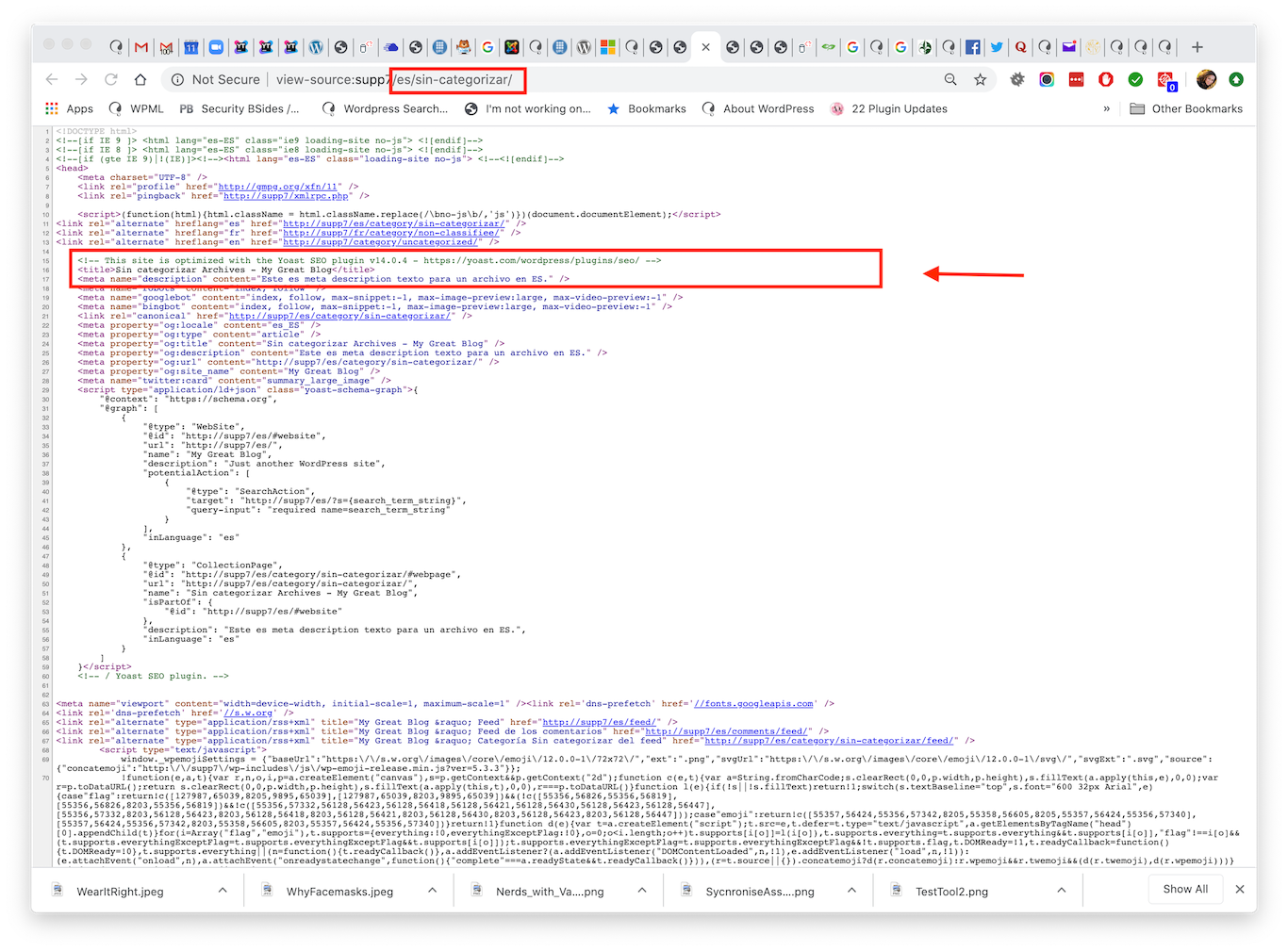The height and width of the screenshot is (951, 1288).
Task: Open the TestTool2.png download
Action: [x=952, y=892]
